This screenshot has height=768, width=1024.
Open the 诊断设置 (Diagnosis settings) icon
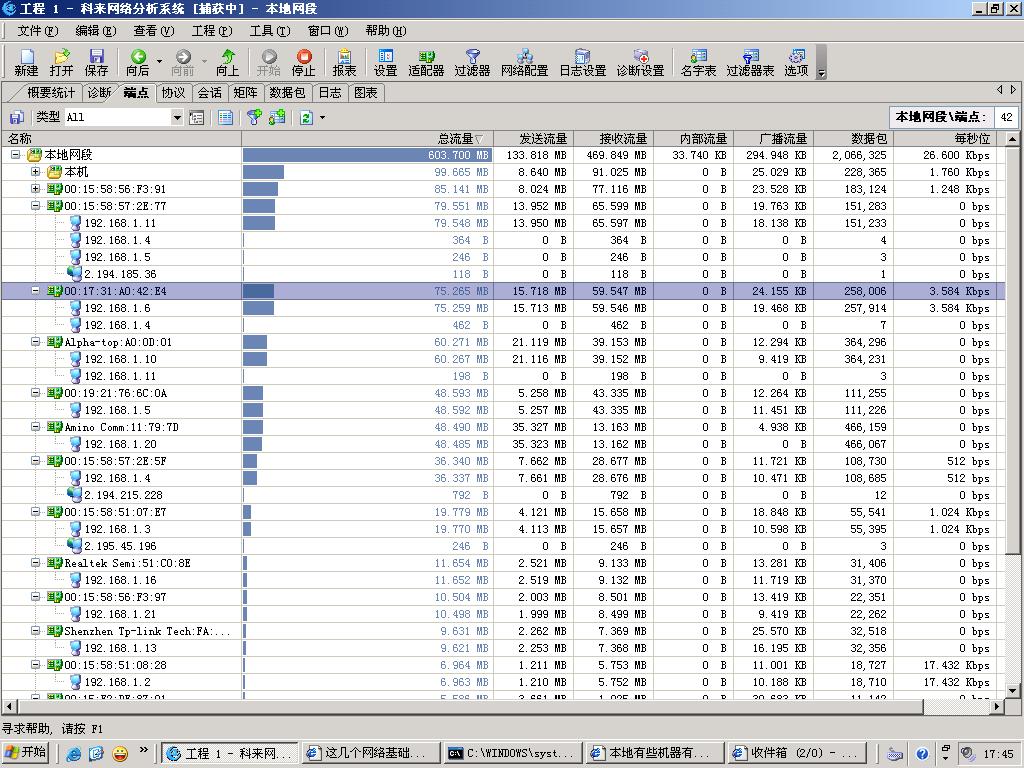(x=640, y=62)
